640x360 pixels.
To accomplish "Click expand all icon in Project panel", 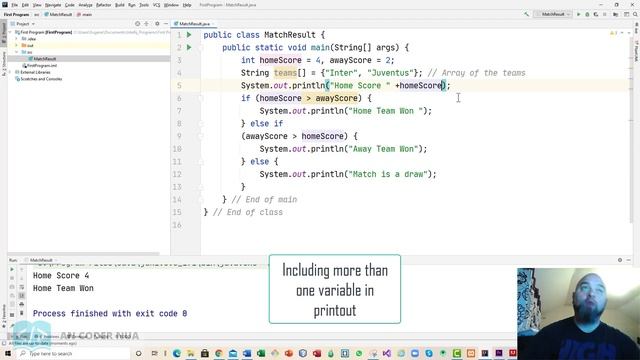I will (x=147, y=24).
